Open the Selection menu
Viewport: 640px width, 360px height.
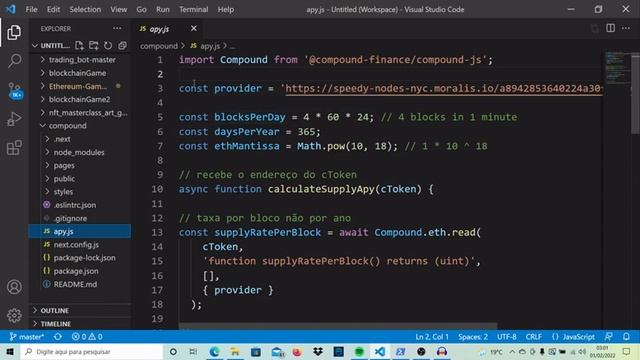point(85,9)
